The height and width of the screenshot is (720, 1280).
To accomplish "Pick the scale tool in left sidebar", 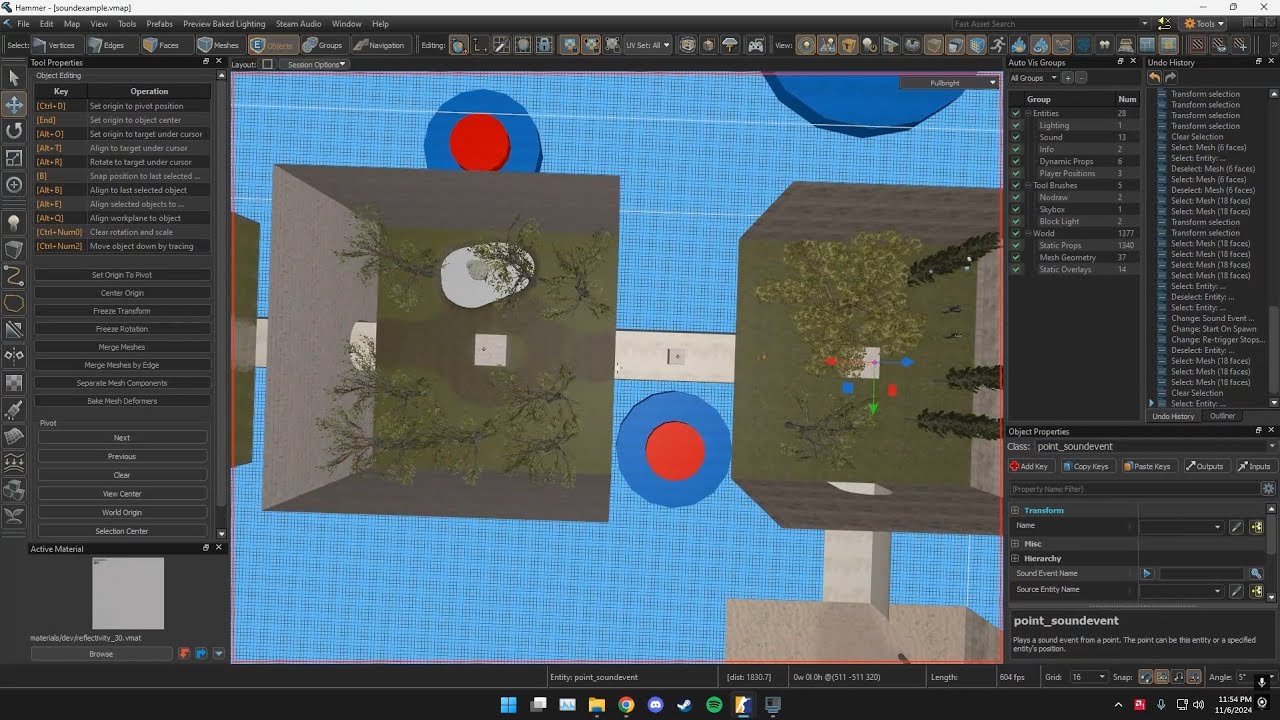I will (14, 158).
